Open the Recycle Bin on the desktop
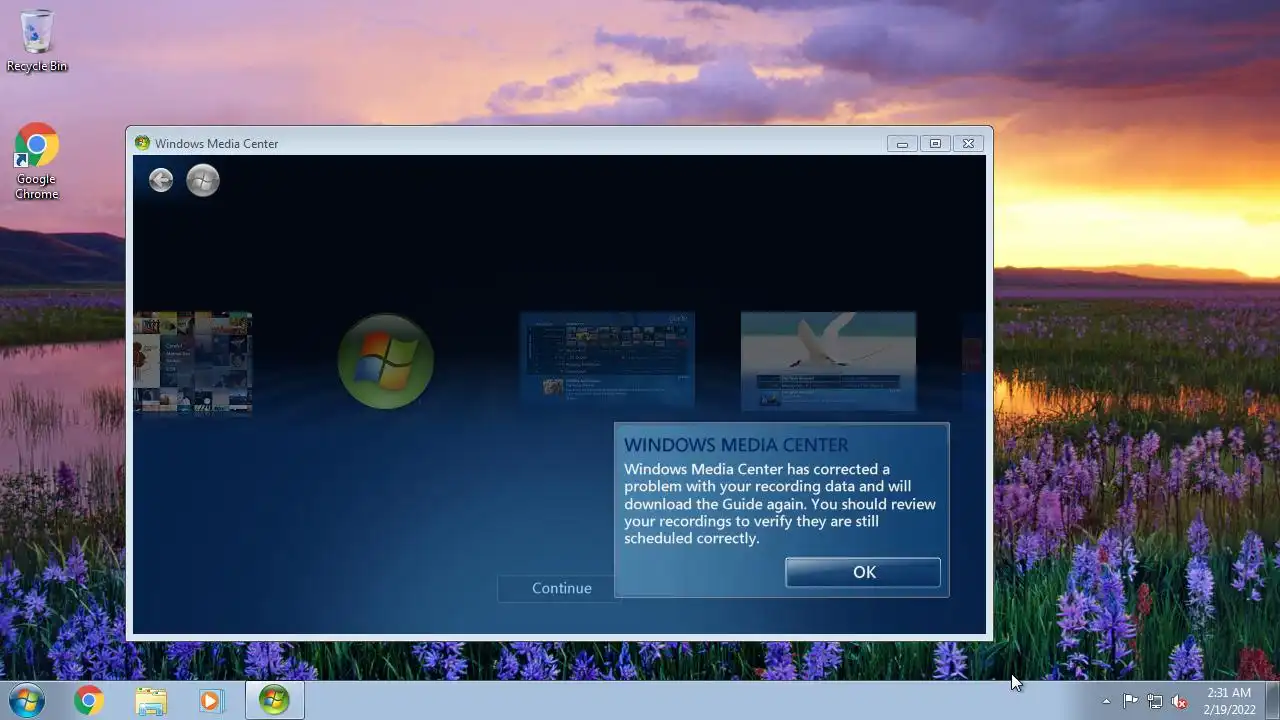The height and width of the screenshot is (720, 1280). (37, 41)
